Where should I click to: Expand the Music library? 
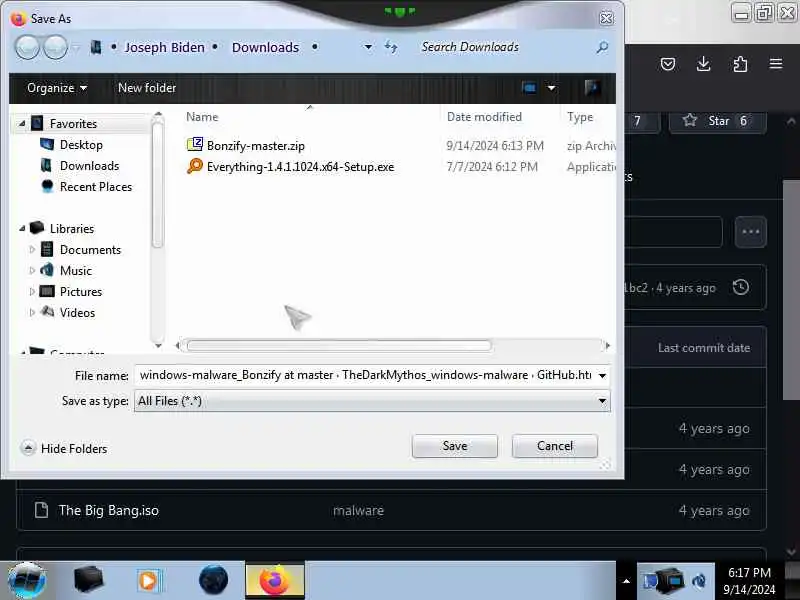pos(32,270)
